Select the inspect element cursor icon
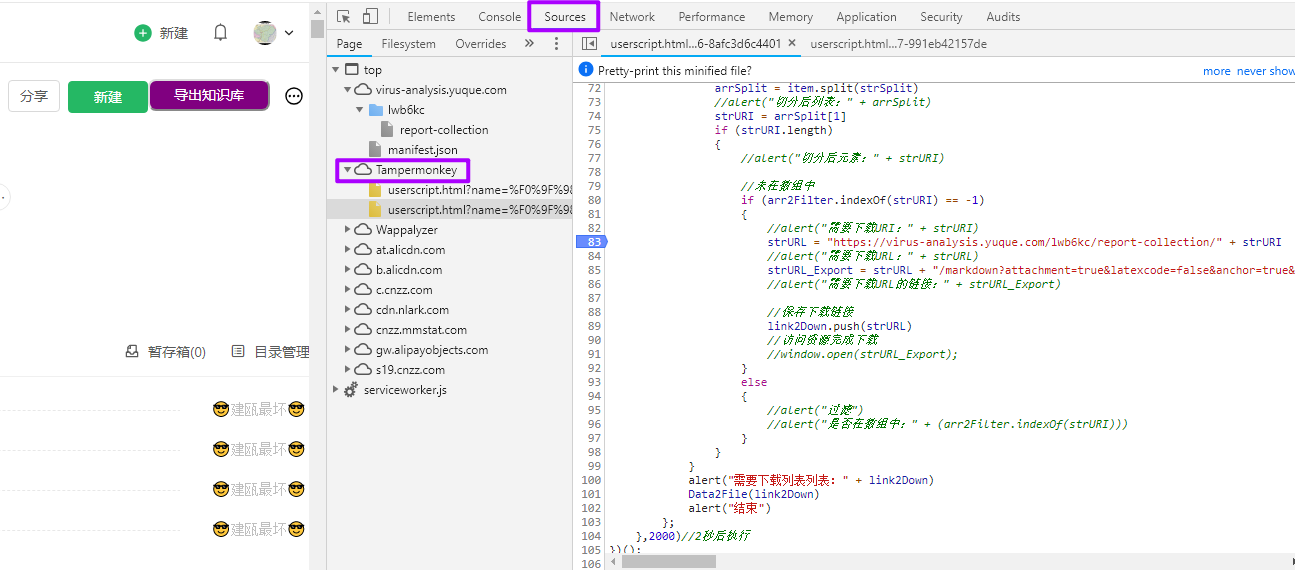 coord(344,16)
